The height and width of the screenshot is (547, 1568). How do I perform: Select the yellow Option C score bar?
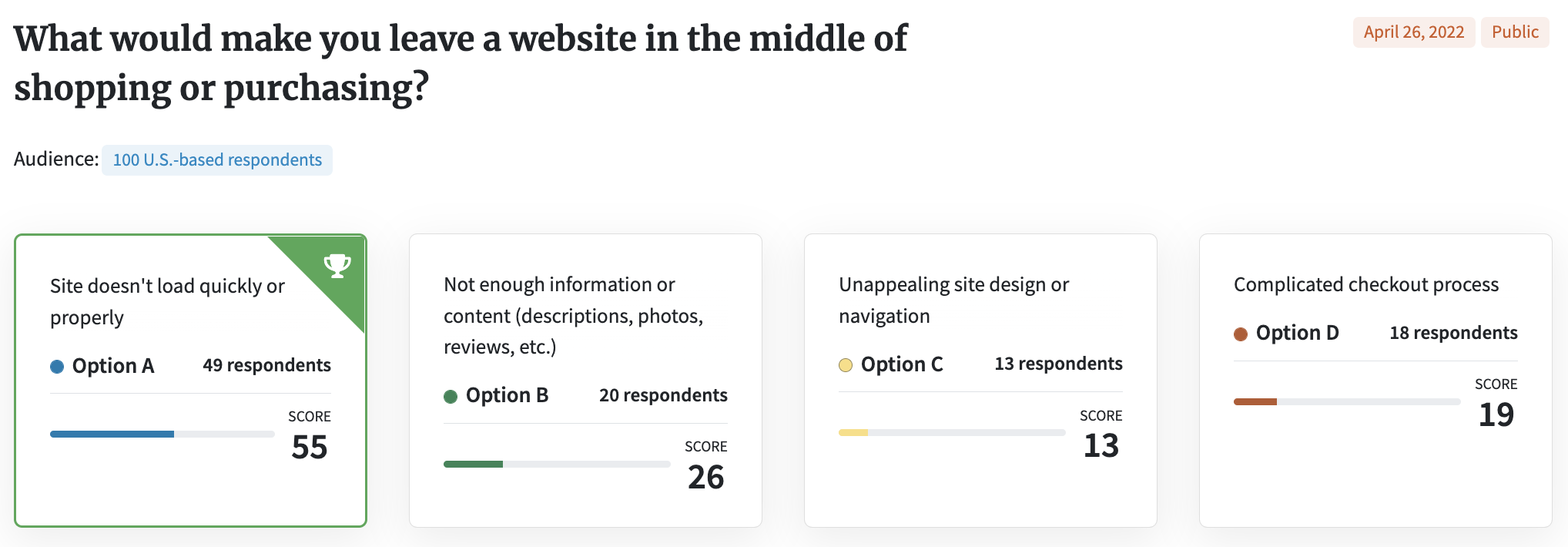click(952, 433)
